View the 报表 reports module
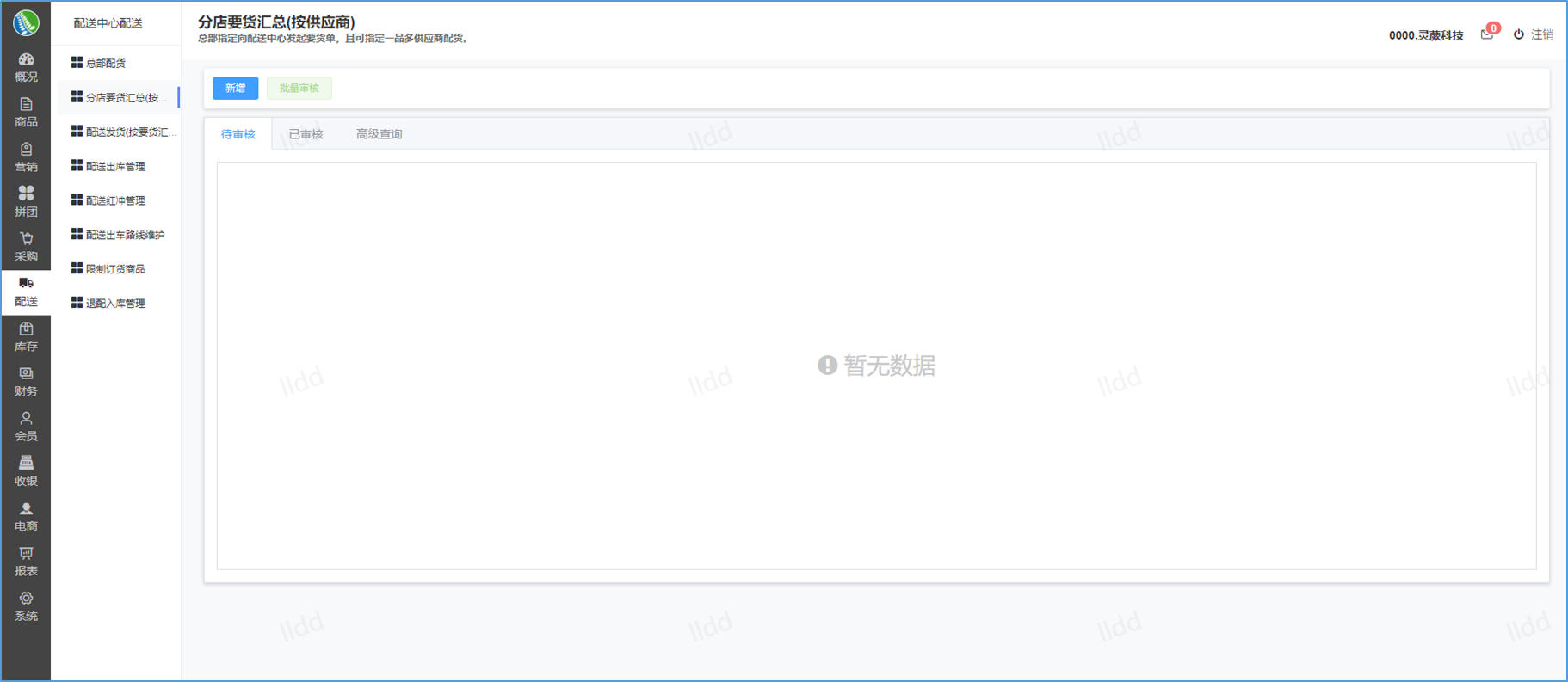 pyautogui.click(x=26, y=562)
